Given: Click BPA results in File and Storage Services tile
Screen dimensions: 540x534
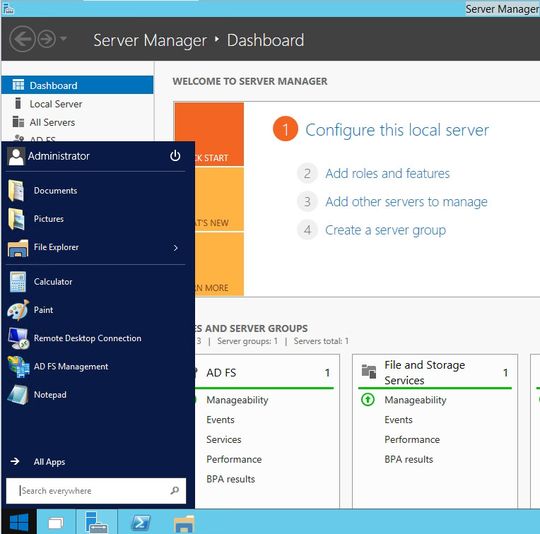Looking at the screenshot, I should (x=409, y=459).
